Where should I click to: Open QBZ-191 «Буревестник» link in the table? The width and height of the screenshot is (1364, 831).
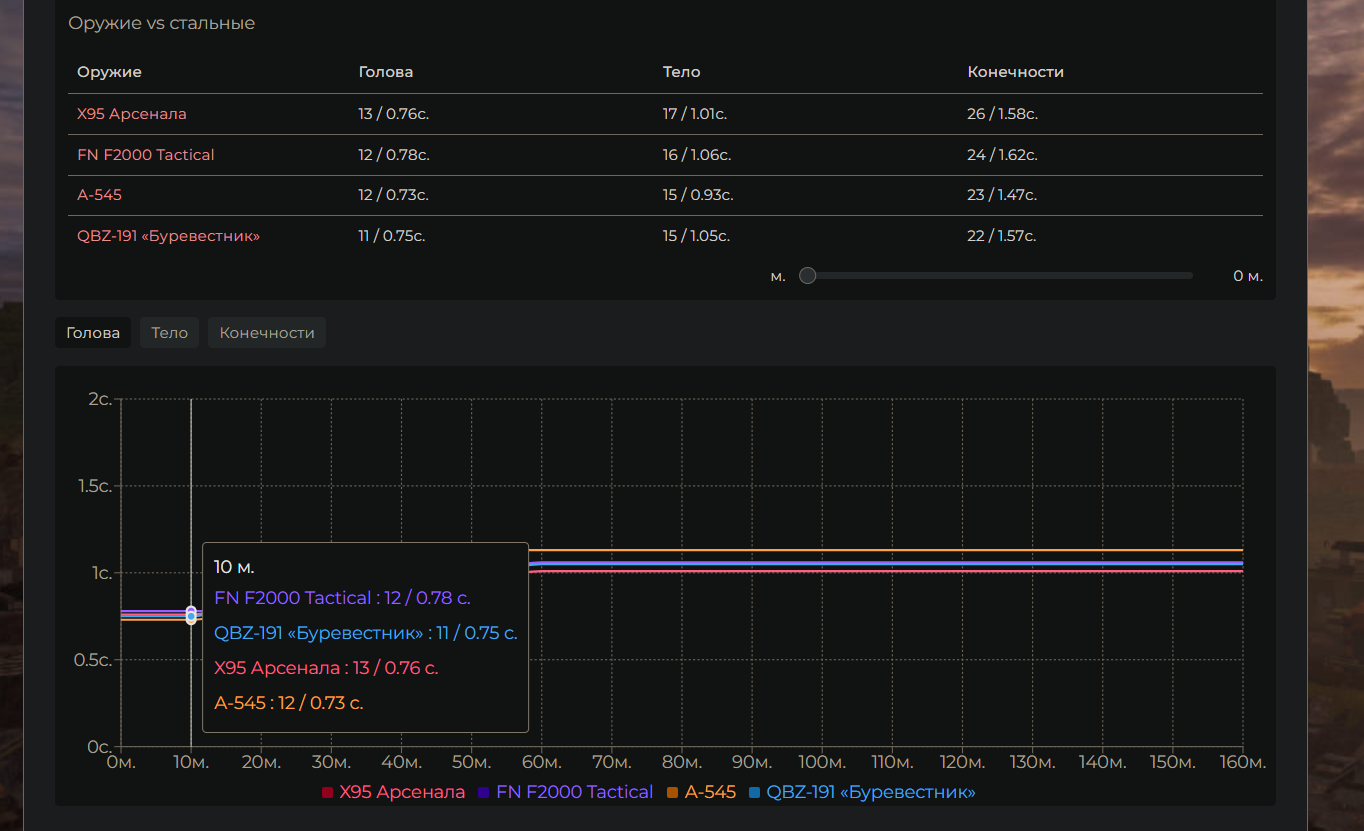[x=169, y=236]
